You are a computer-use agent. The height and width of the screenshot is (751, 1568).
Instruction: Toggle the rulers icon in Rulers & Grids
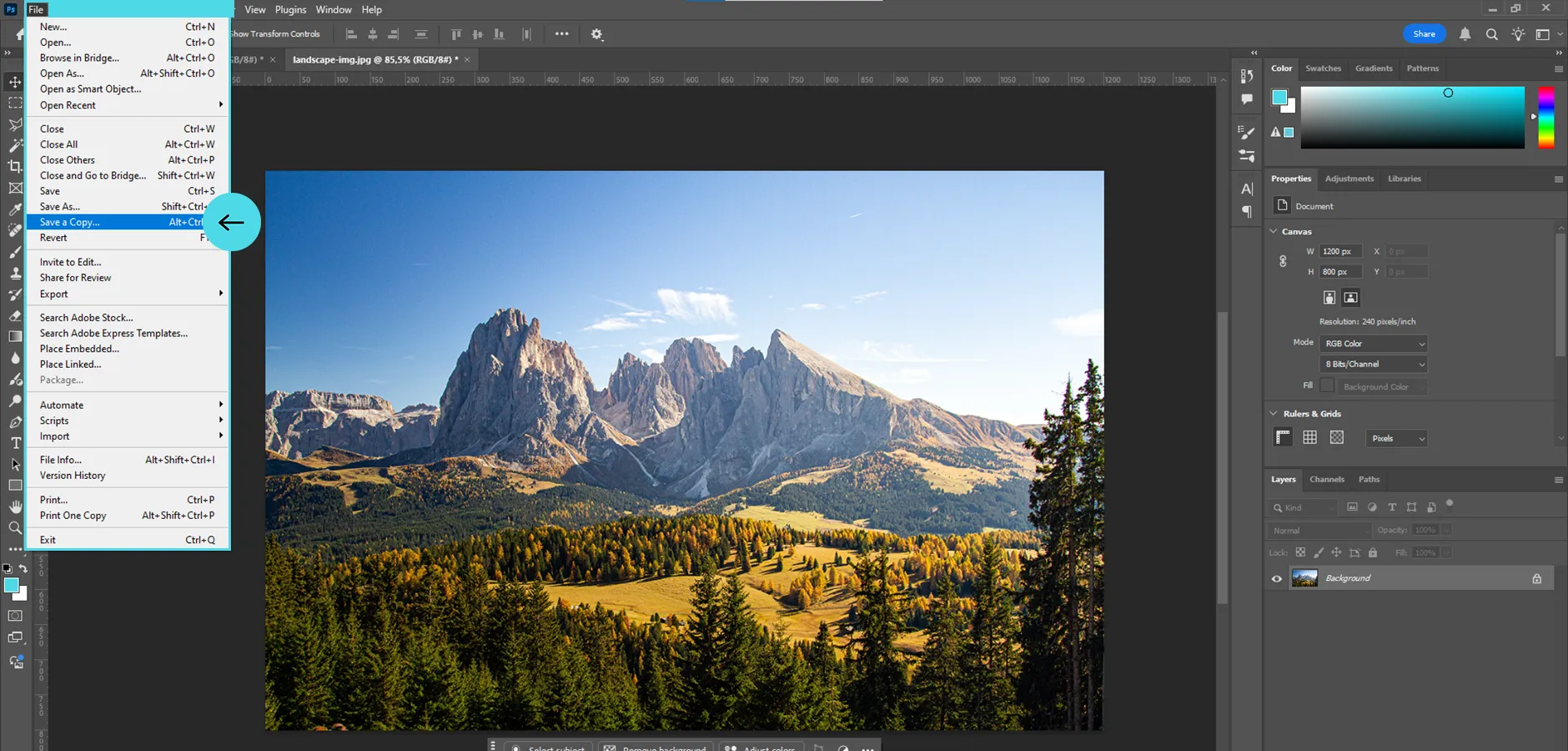pyautogui.click(x=1283, y=437)
